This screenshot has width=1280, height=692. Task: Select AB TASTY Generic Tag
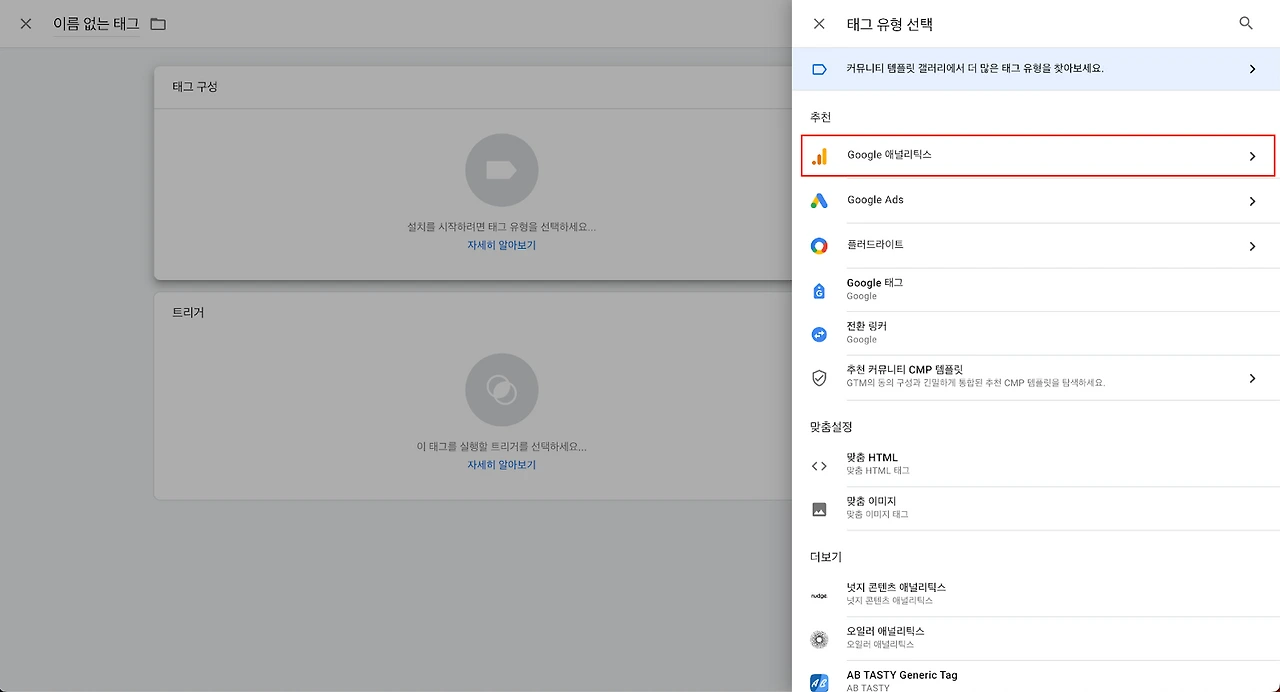(1036, 677)
